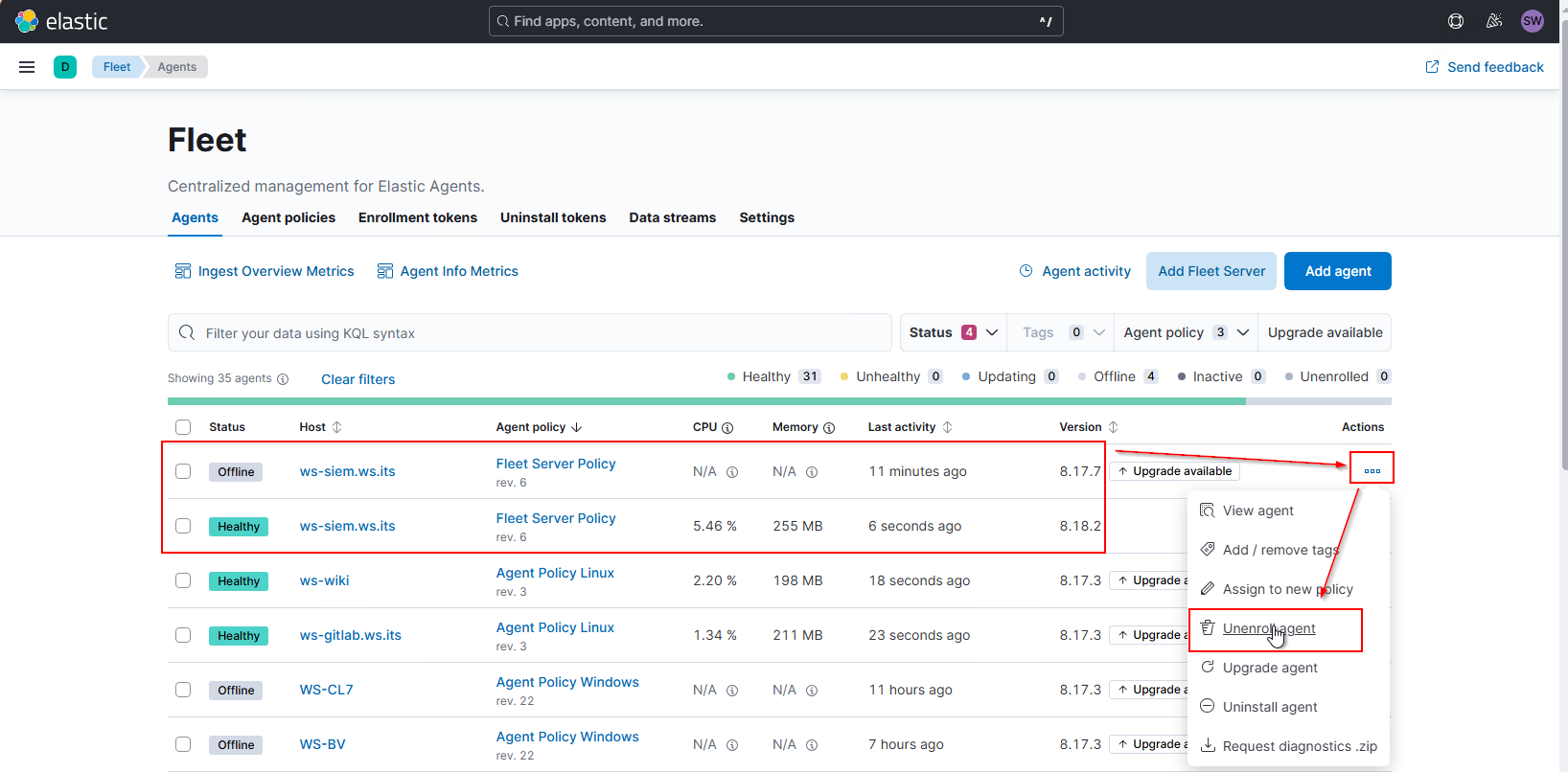Click the KQL filter input field
Screen dimensions: 1568x772
coord(530,332)
